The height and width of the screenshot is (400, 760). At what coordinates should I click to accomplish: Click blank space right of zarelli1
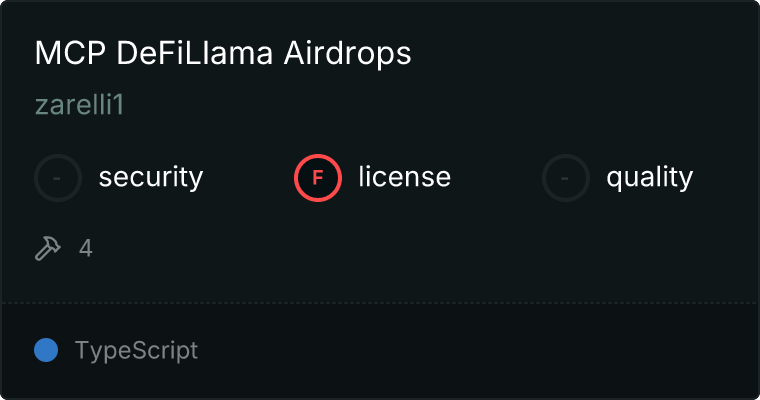[x=400, y=105]
